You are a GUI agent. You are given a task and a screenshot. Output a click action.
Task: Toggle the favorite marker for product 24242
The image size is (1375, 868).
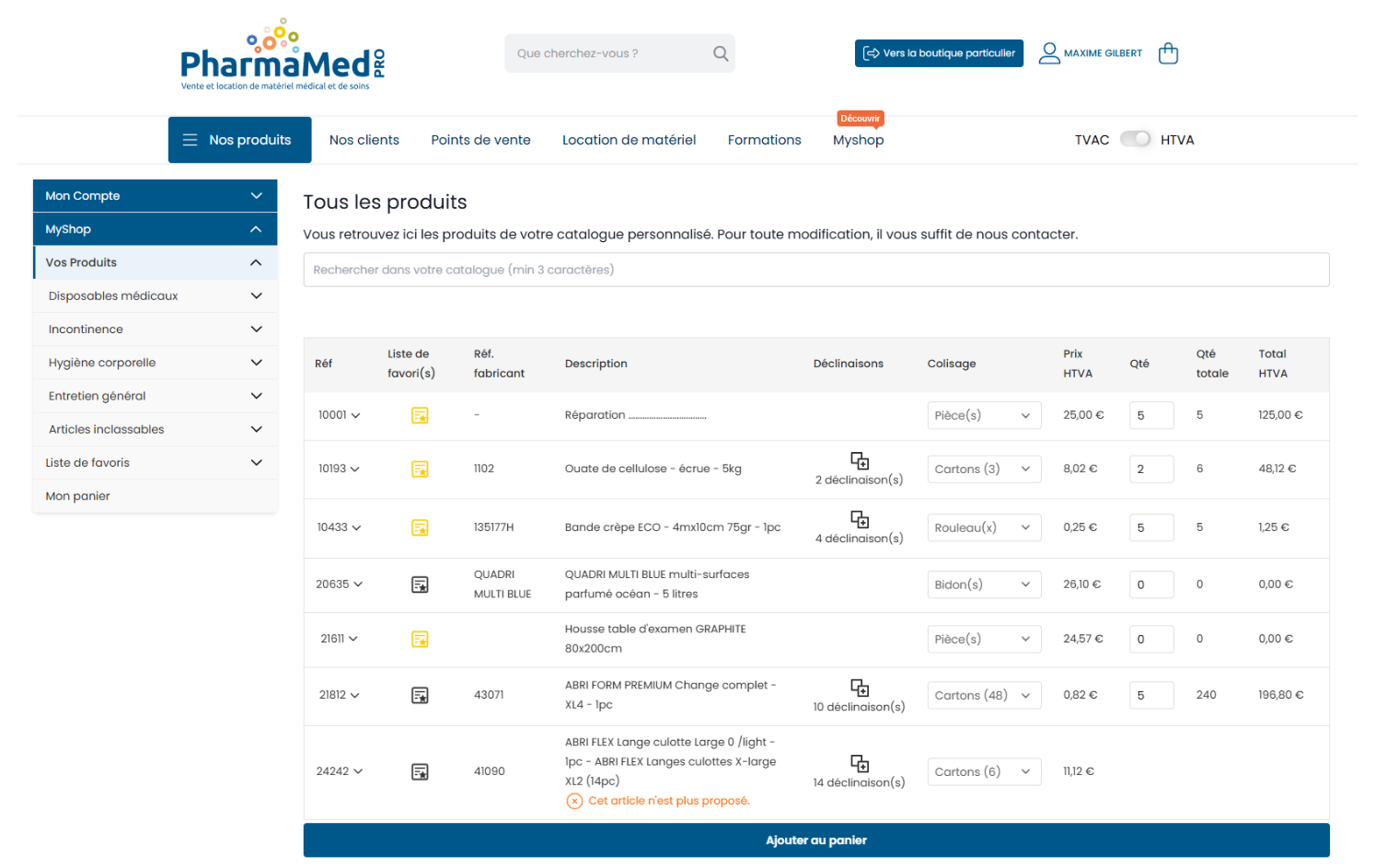tap(420, 770)
